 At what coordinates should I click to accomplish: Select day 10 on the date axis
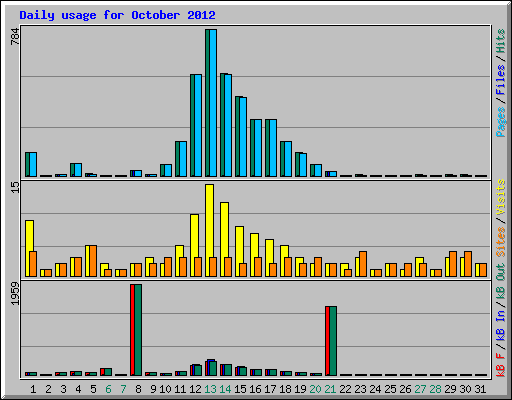pos(165,389)
